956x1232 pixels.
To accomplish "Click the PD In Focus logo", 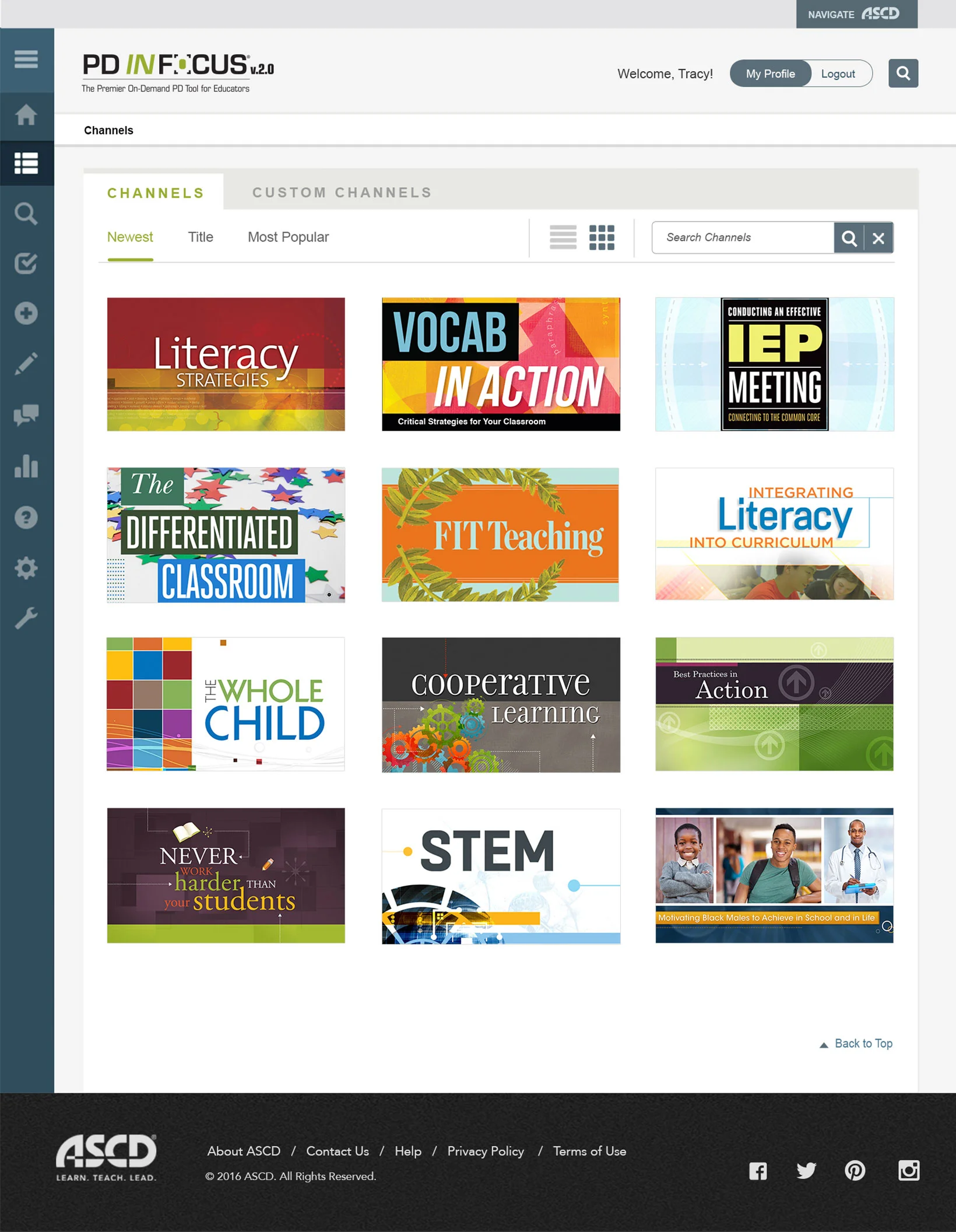I will [x=177, y=73].
